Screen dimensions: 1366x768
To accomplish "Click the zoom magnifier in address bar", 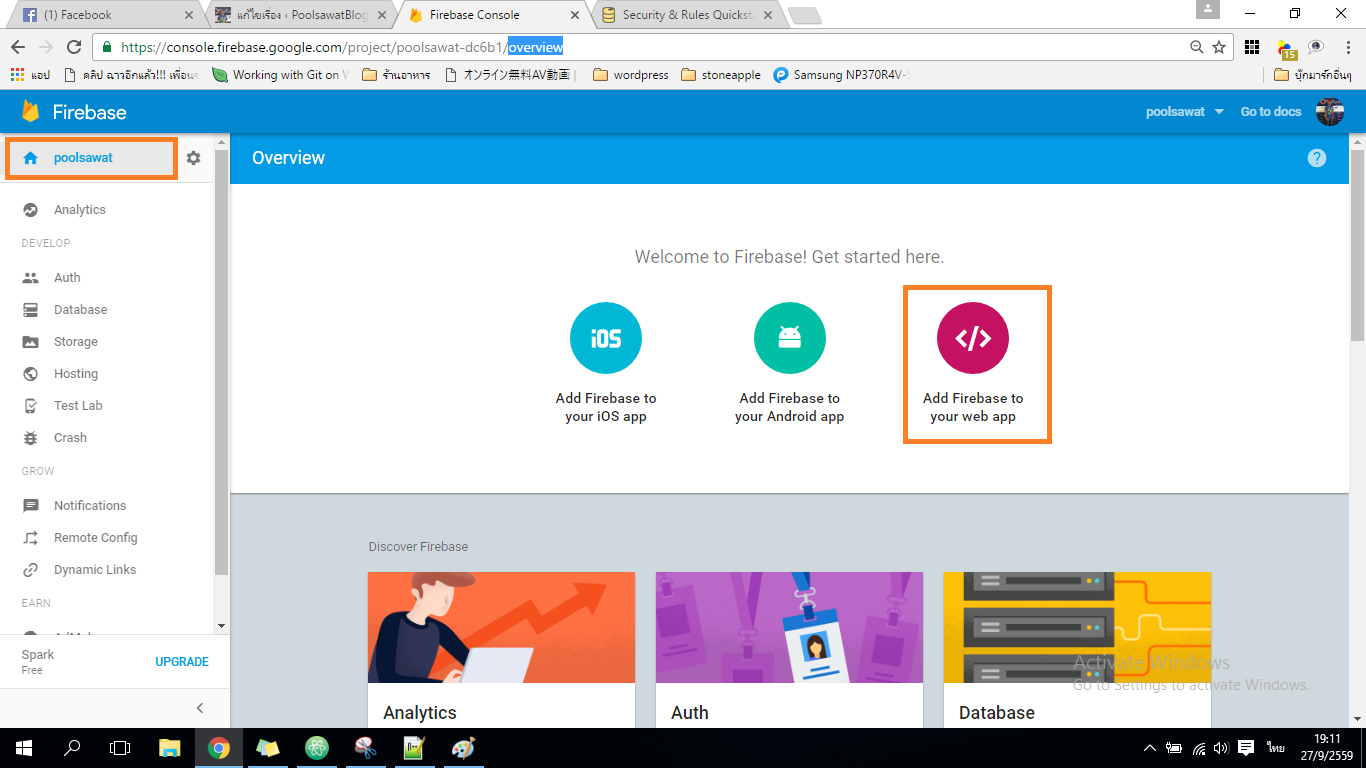I will coord(1197,47).
